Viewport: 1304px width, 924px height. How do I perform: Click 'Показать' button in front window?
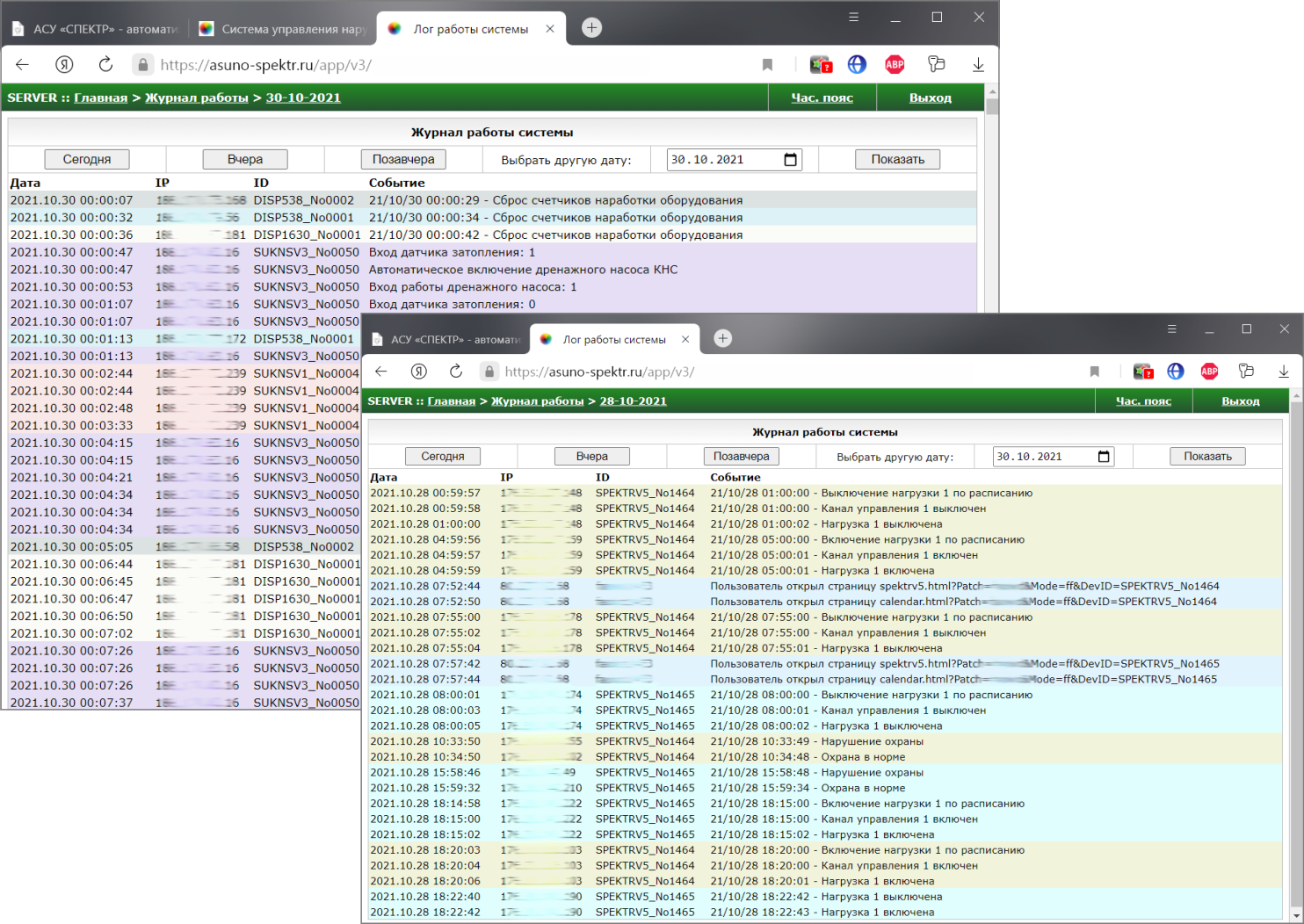coord(1208,457)
